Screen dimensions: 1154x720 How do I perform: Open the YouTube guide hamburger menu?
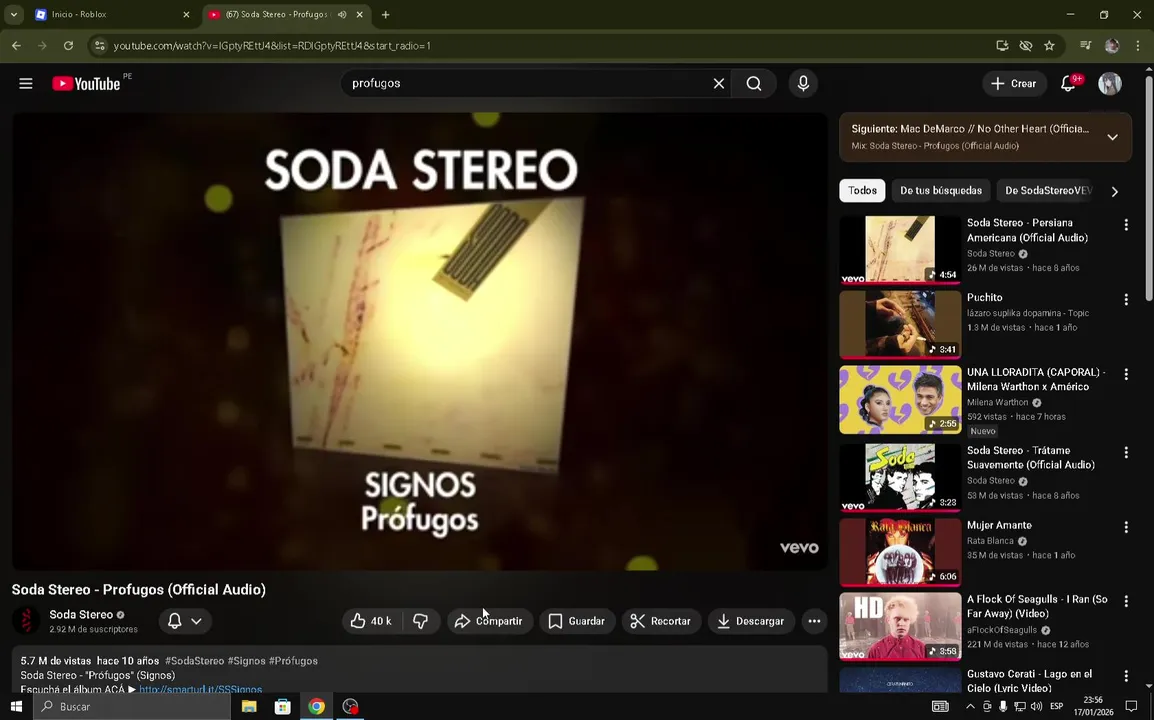(26, 83)
